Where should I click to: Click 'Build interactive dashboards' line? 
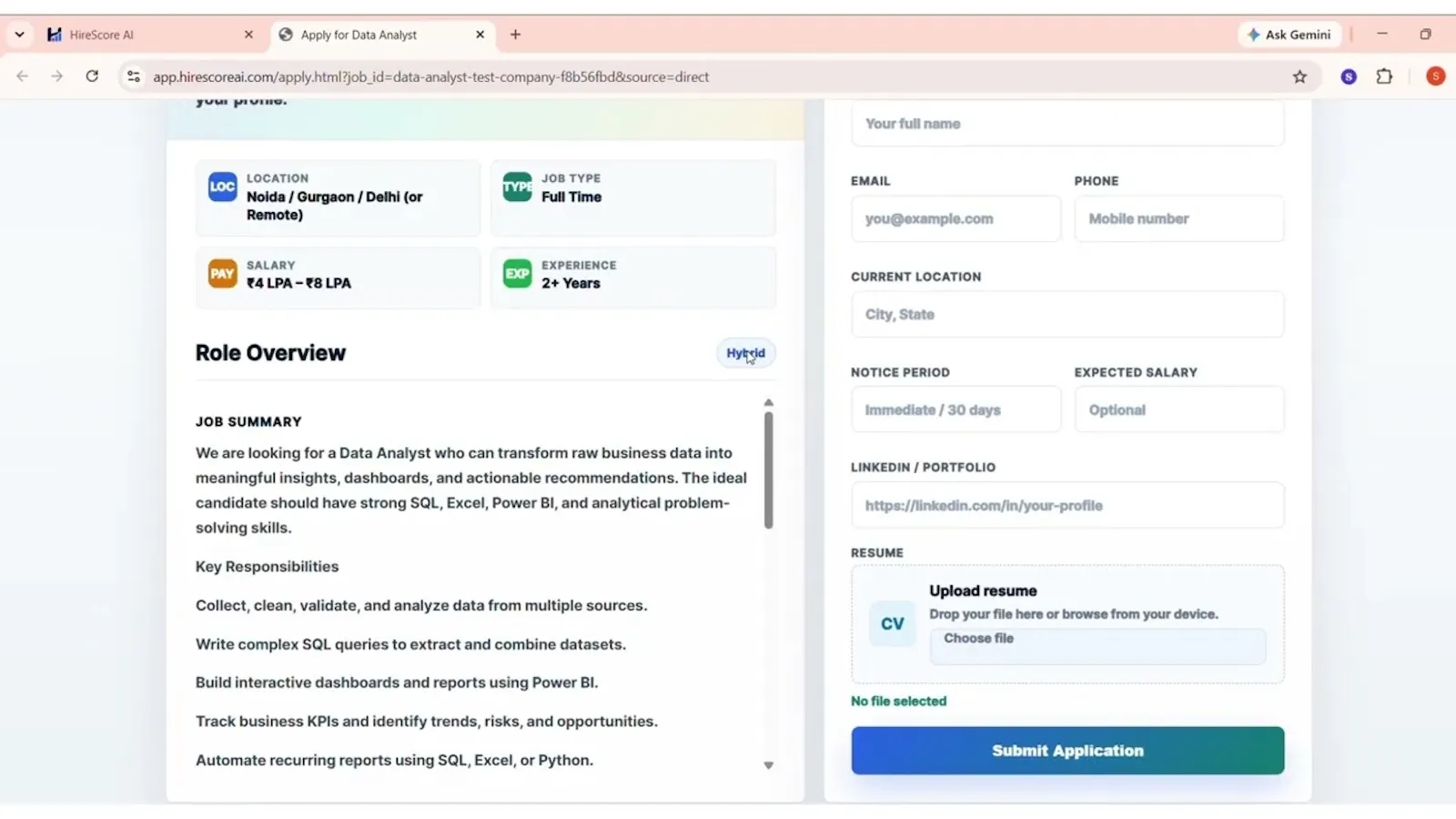click(x=397, y=682)
